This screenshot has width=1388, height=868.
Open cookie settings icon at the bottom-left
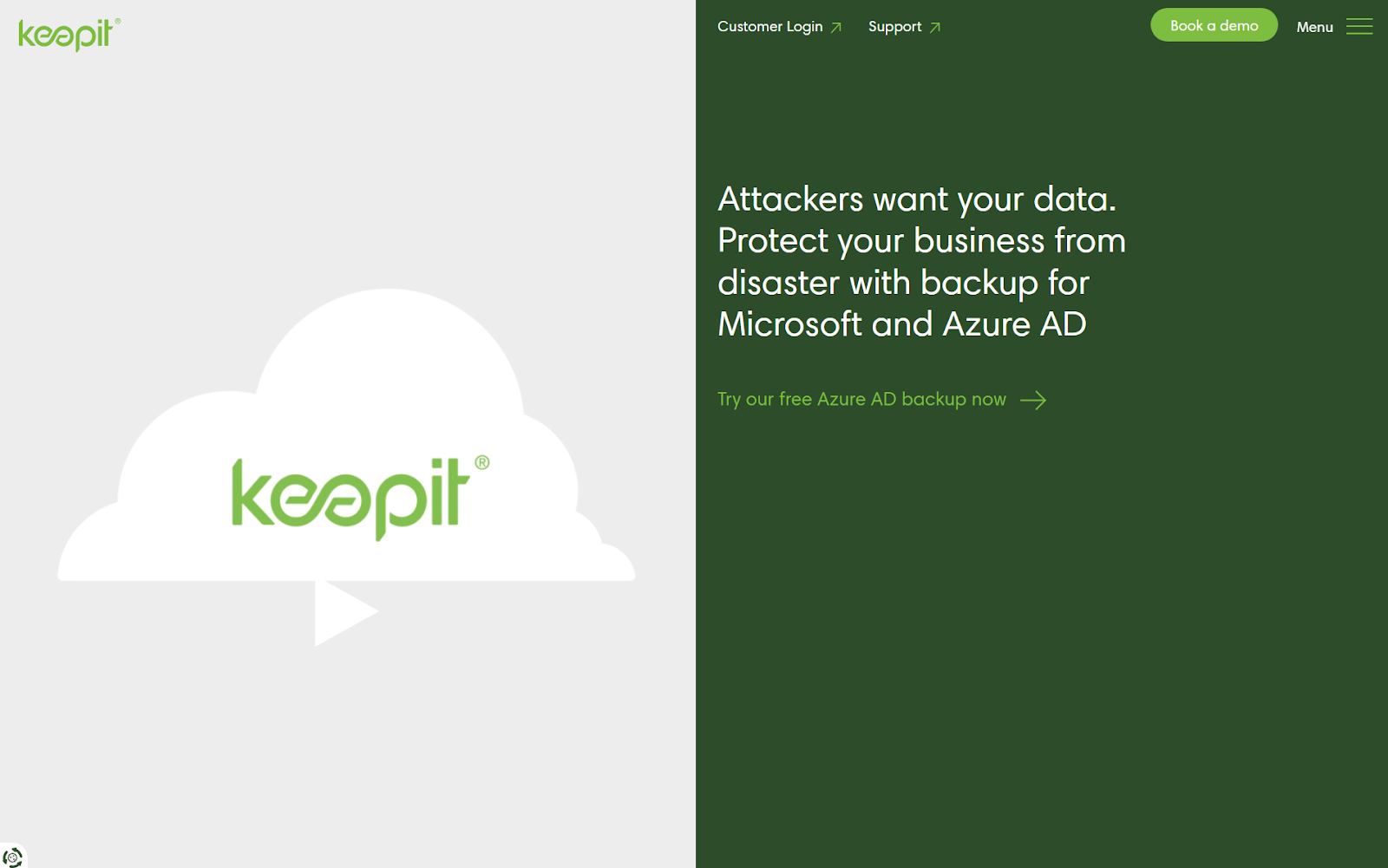(12, 857)
